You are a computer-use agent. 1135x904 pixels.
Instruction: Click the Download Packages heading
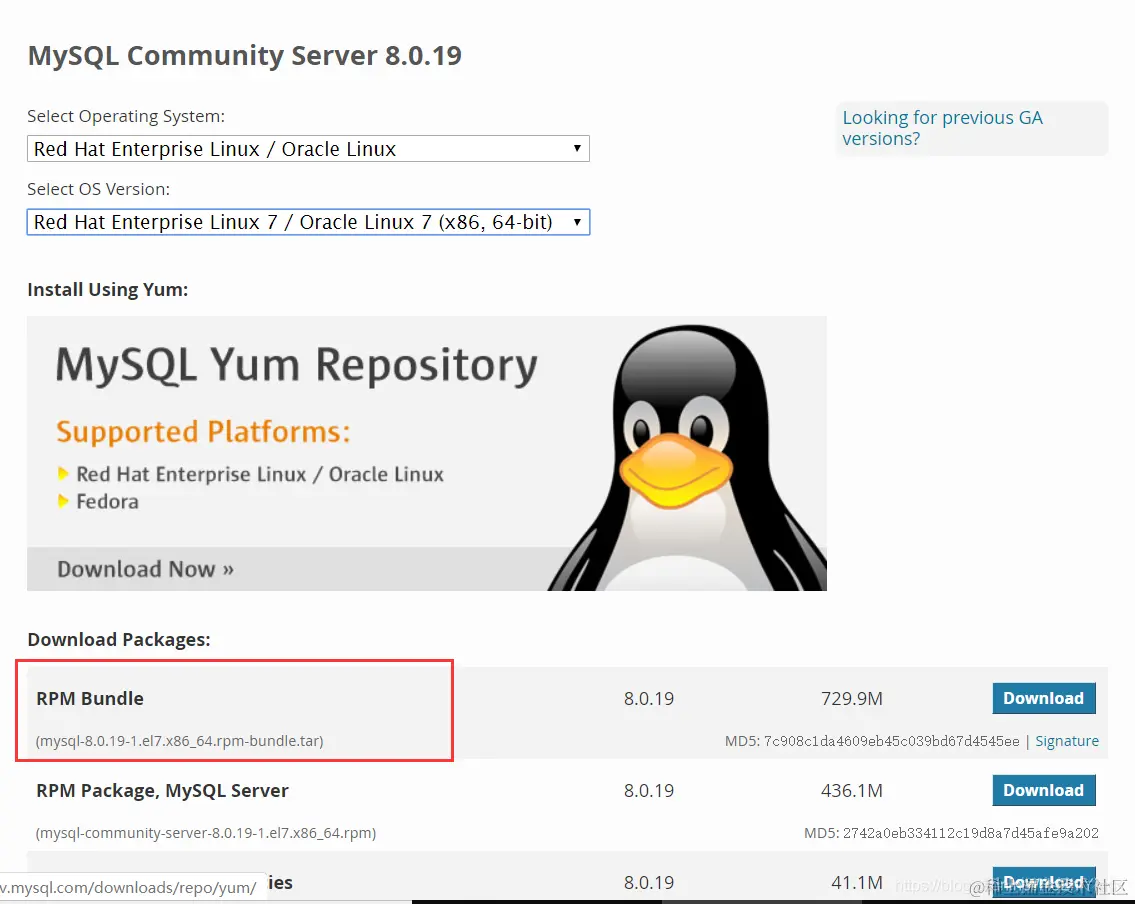(x=119, y=640)
